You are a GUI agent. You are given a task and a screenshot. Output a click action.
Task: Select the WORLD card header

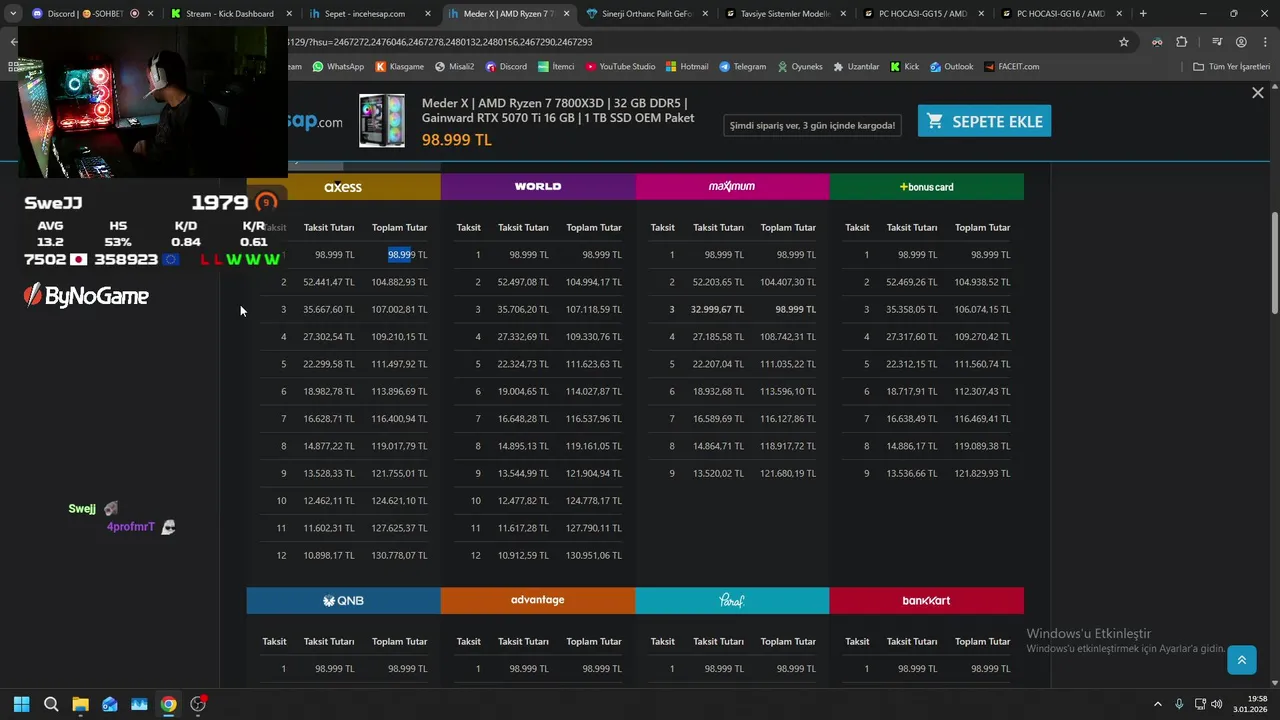pyautogui.click(x=538, y=187)
